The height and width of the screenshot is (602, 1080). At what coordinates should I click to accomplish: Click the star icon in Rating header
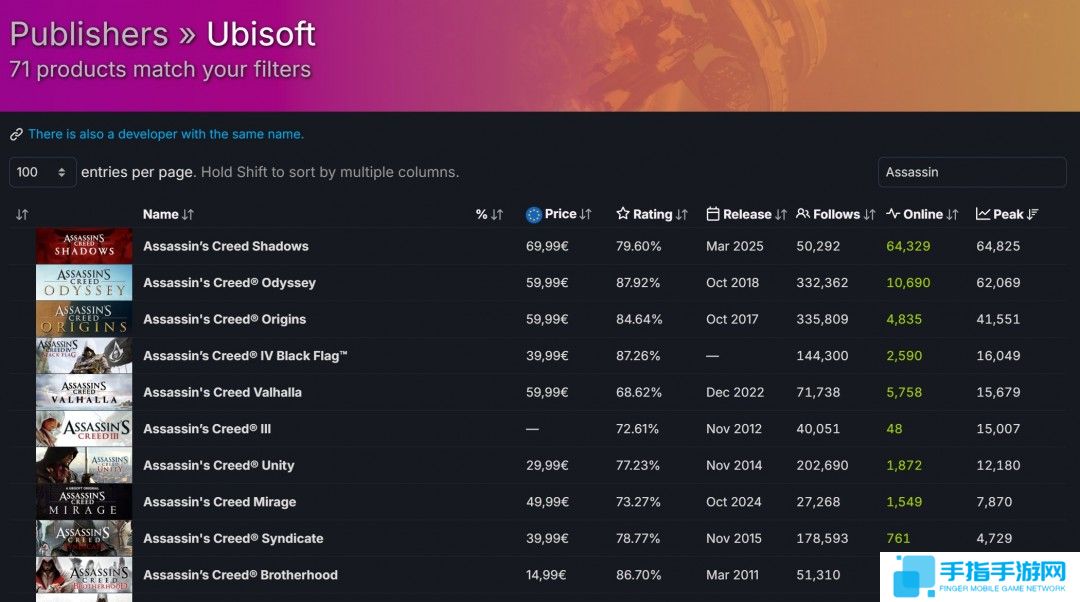(623, 214)
